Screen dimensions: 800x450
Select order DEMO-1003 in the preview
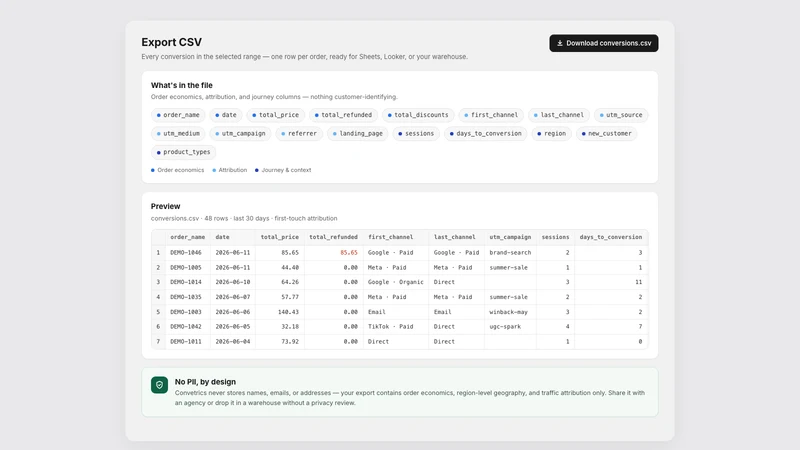click(186, 312)
